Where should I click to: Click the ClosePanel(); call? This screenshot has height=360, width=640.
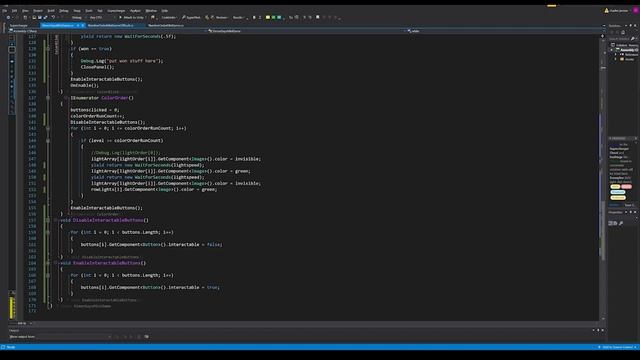98,67
